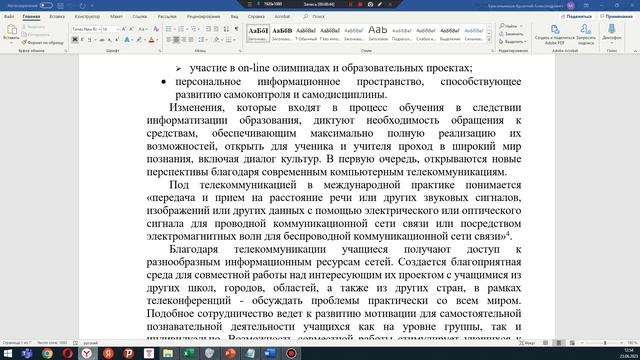Viewport: 640px width, 360px height.
Task: Click the Windows Start button
Action: coord(8,353)
